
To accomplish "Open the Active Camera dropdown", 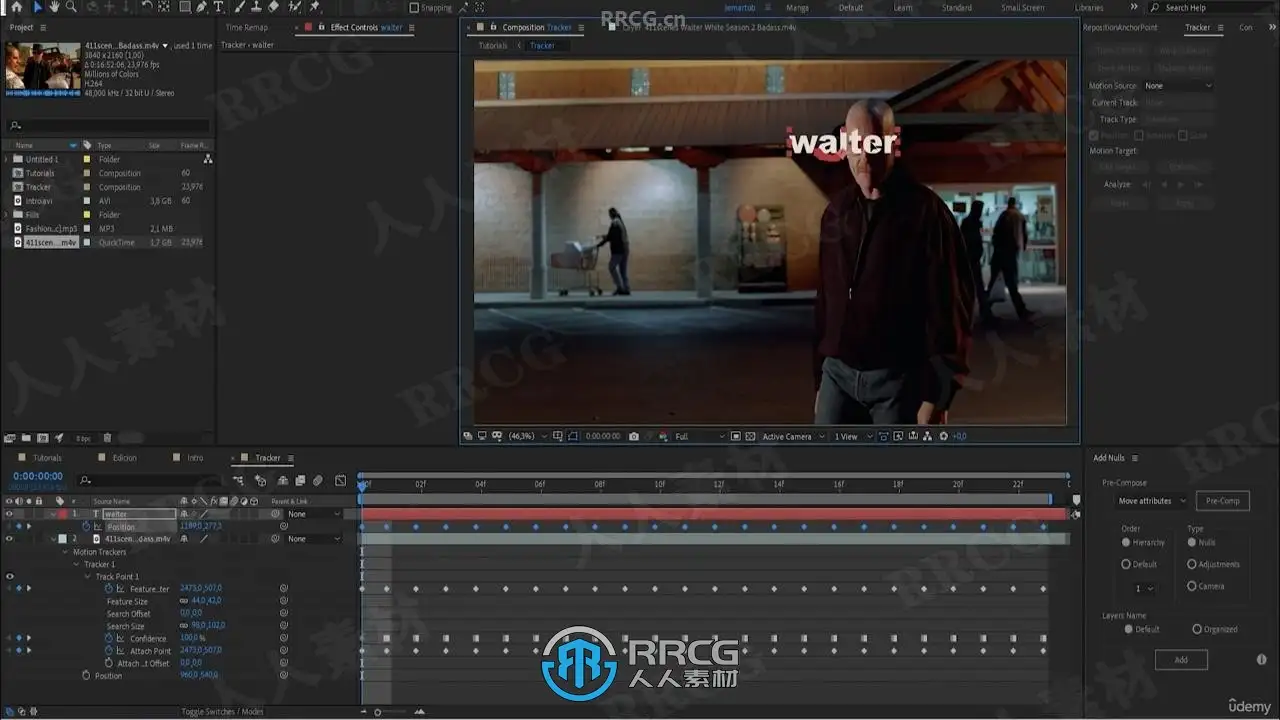I will [x=794, y=437].
